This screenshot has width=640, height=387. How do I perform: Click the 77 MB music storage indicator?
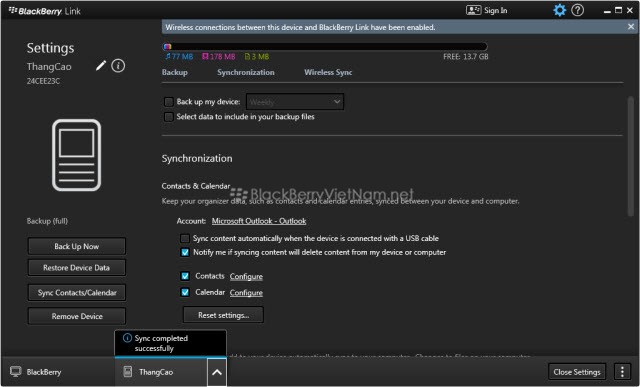(x=179, y=56)
